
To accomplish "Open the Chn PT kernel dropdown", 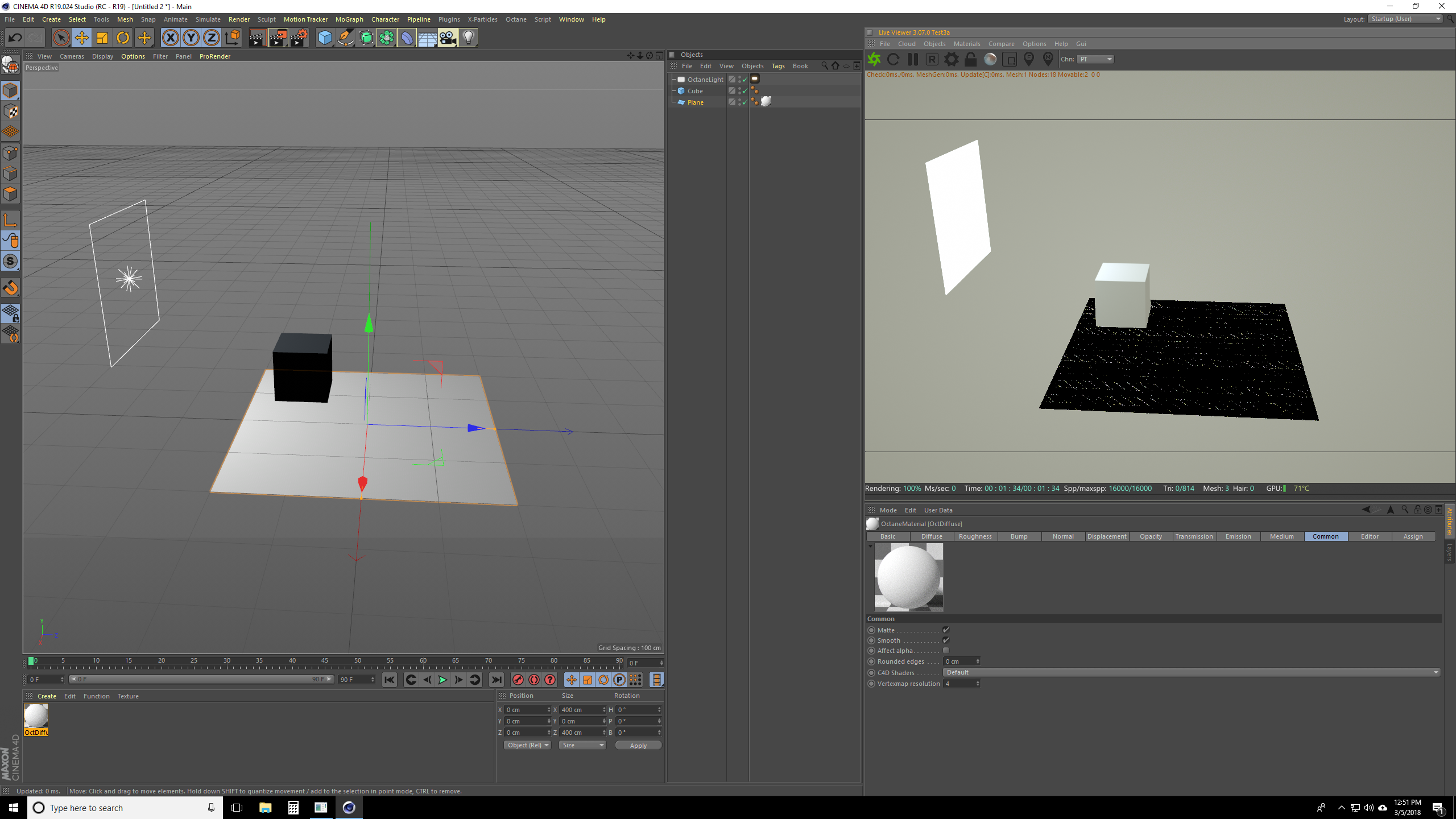I will point(1095,59).
